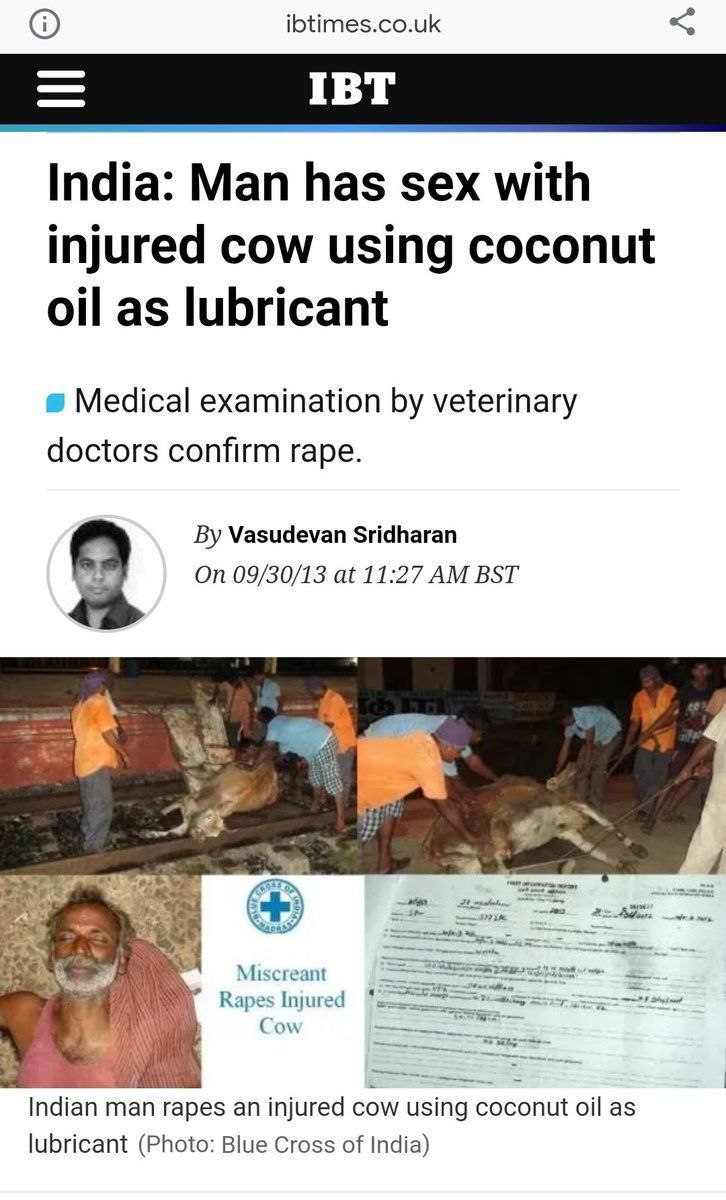Tap the share icon in the address bar

coord(682,23)
